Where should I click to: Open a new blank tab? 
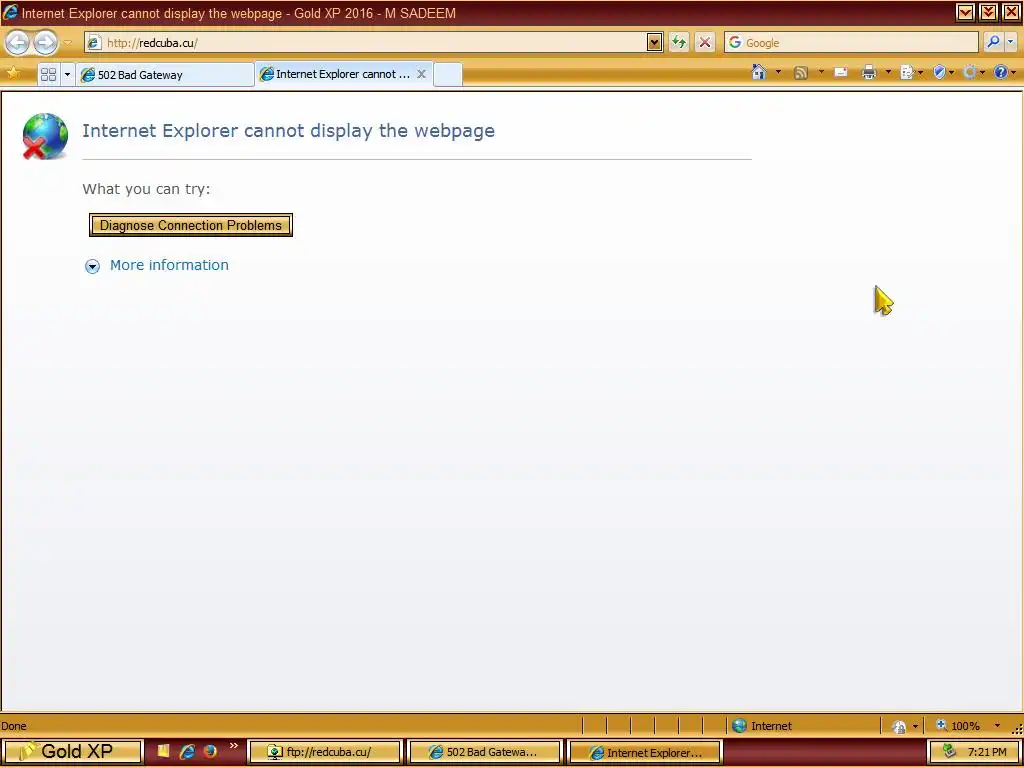click(x=448, y=74)
